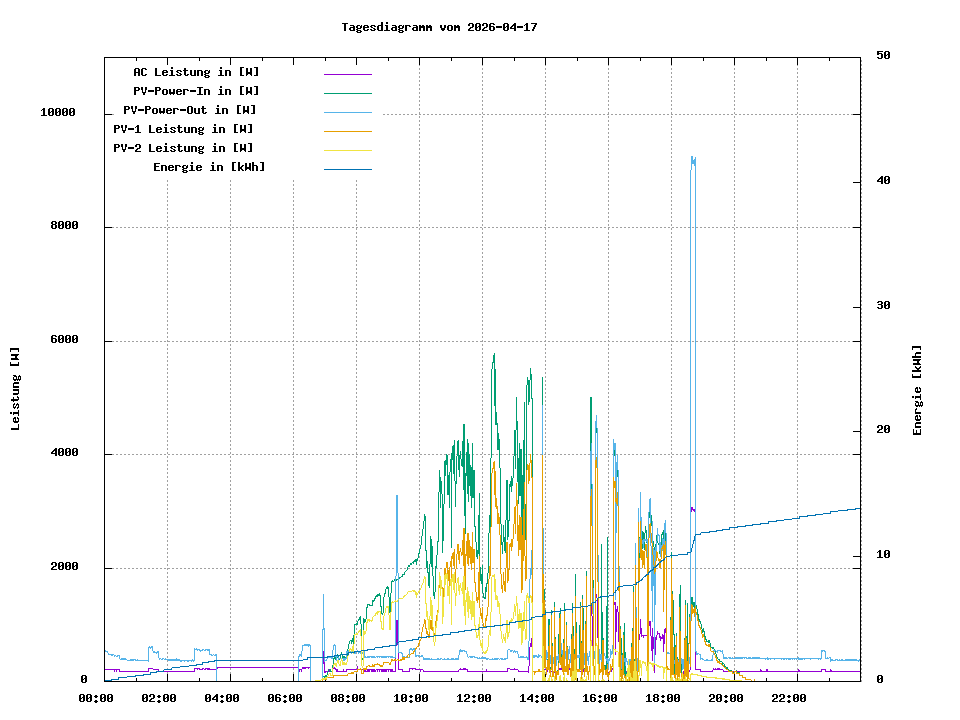The height and width of the screenshot is (720, 960).
Task: Click the 10000 tick label on left axis
Action: tap(58, 113)
